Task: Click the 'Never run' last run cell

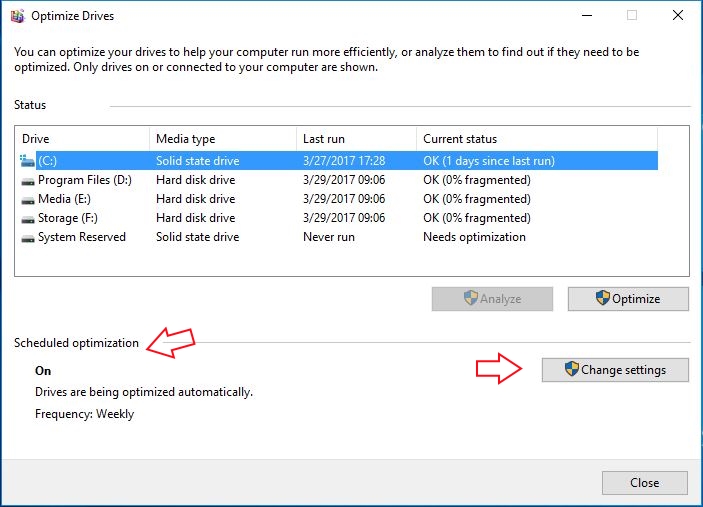Action: click(329, 237)
